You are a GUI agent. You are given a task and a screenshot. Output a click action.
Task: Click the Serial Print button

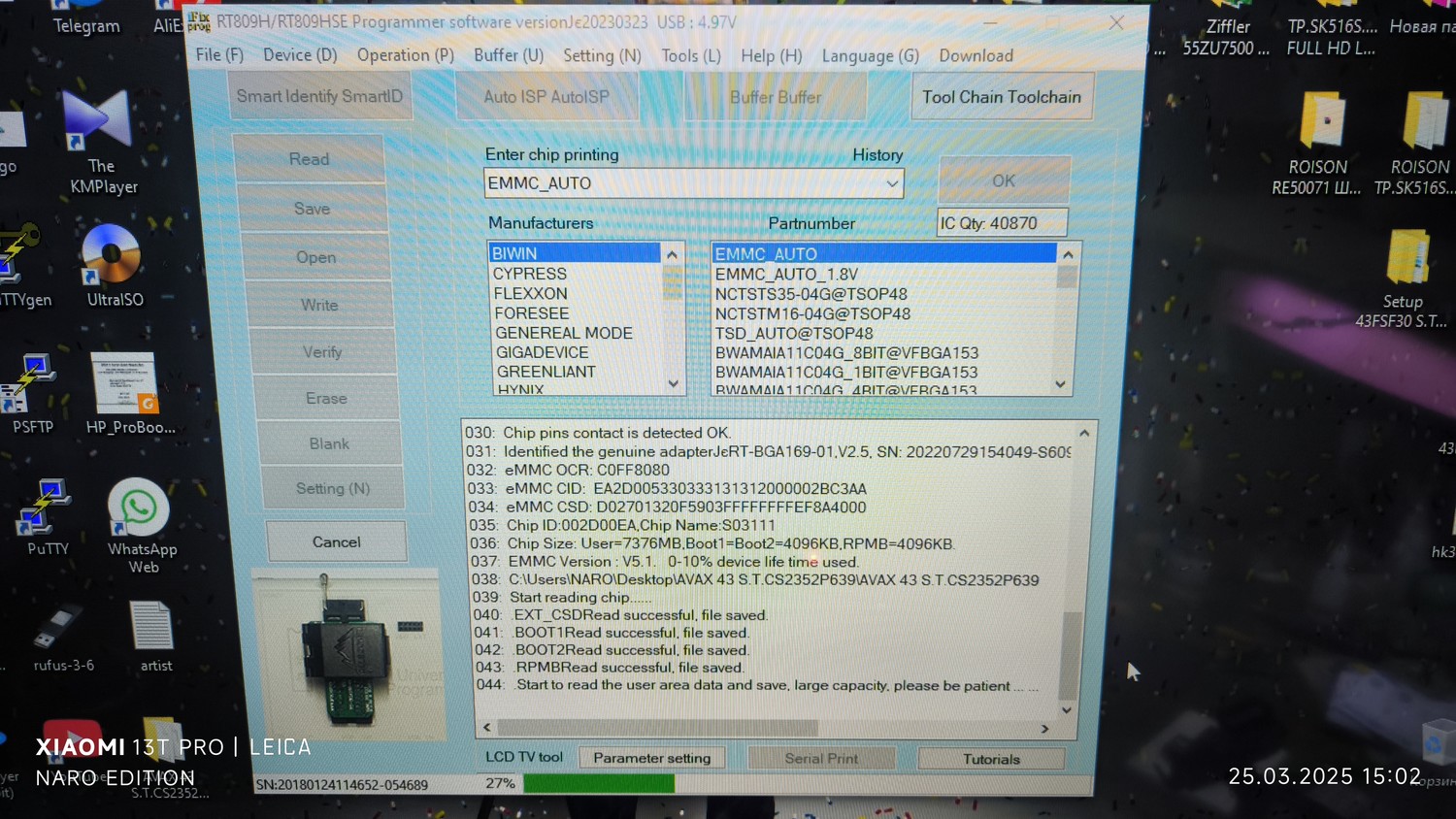821,758
